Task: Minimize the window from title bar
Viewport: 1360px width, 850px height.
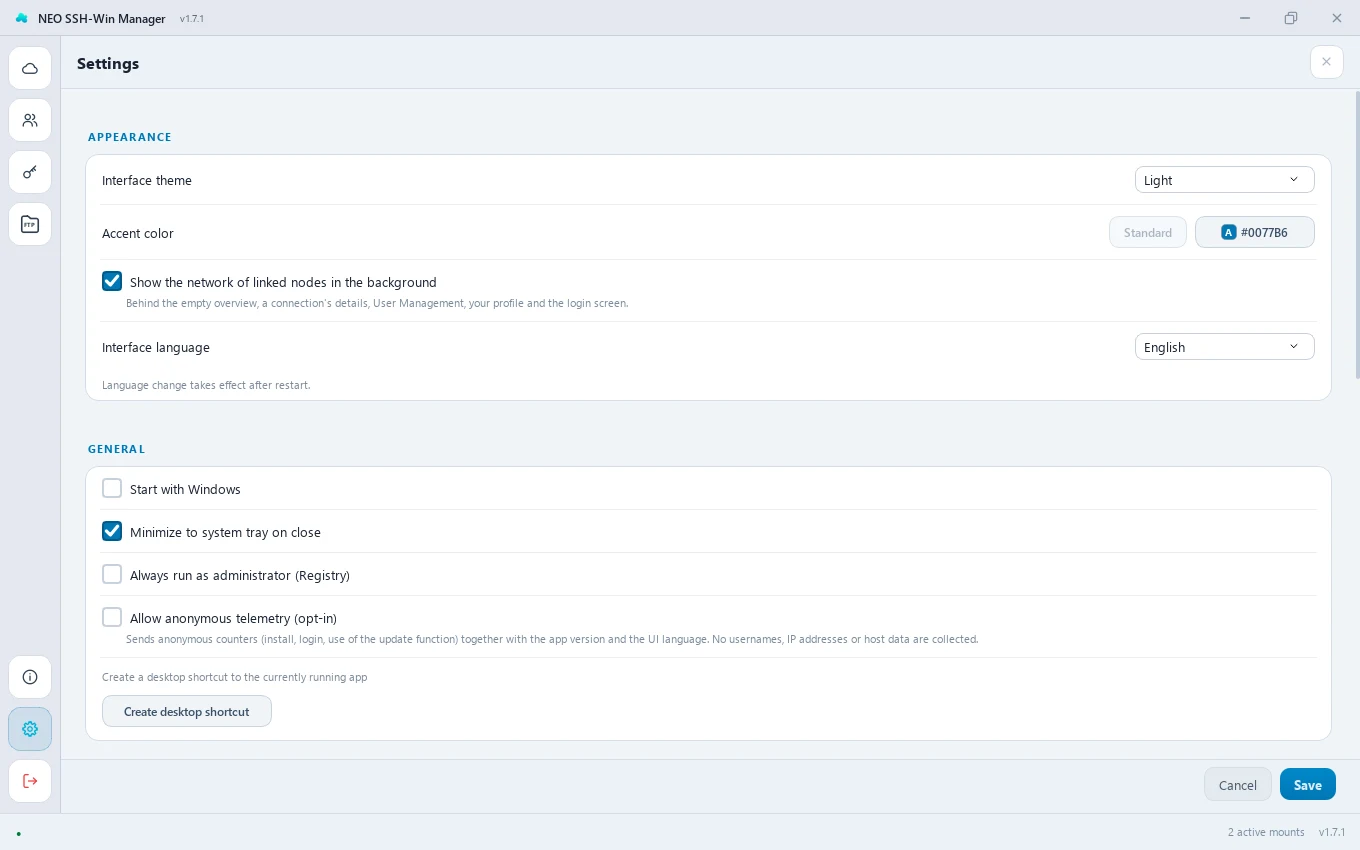Action: (x=1245, y=18)
